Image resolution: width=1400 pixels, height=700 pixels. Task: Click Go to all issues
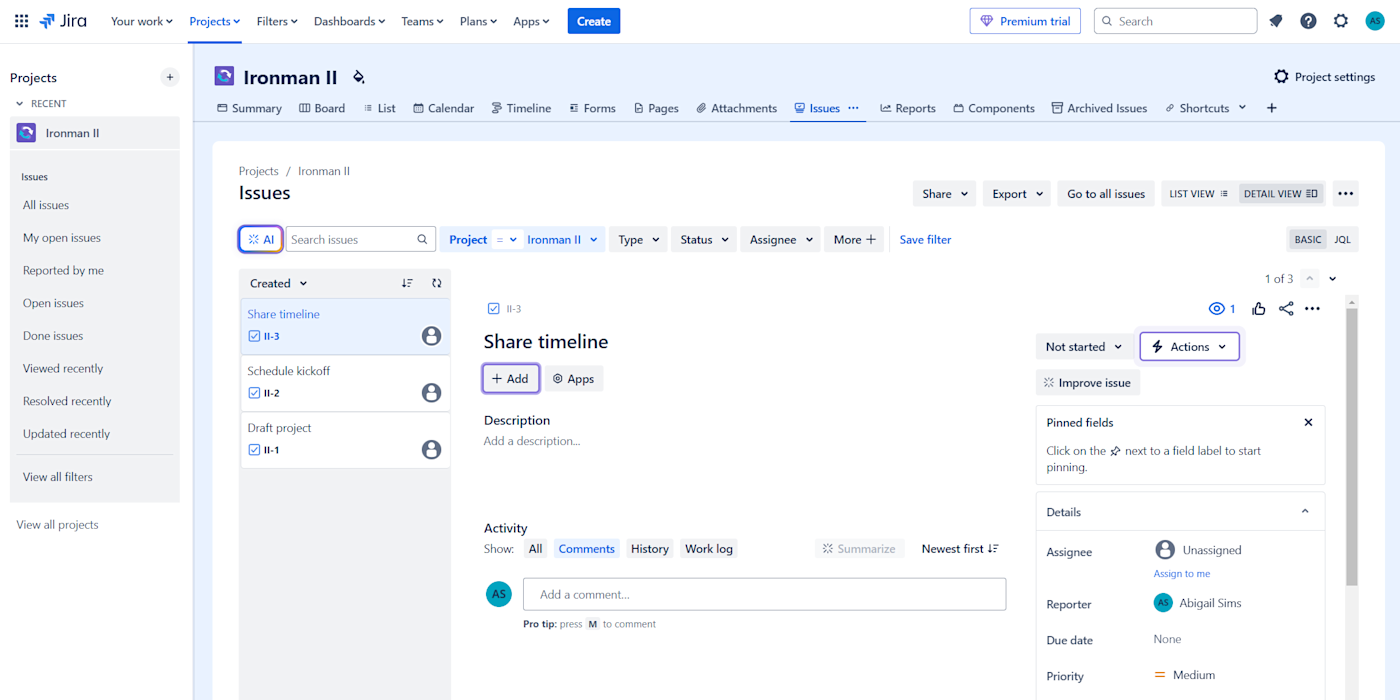pos(1106,194)
